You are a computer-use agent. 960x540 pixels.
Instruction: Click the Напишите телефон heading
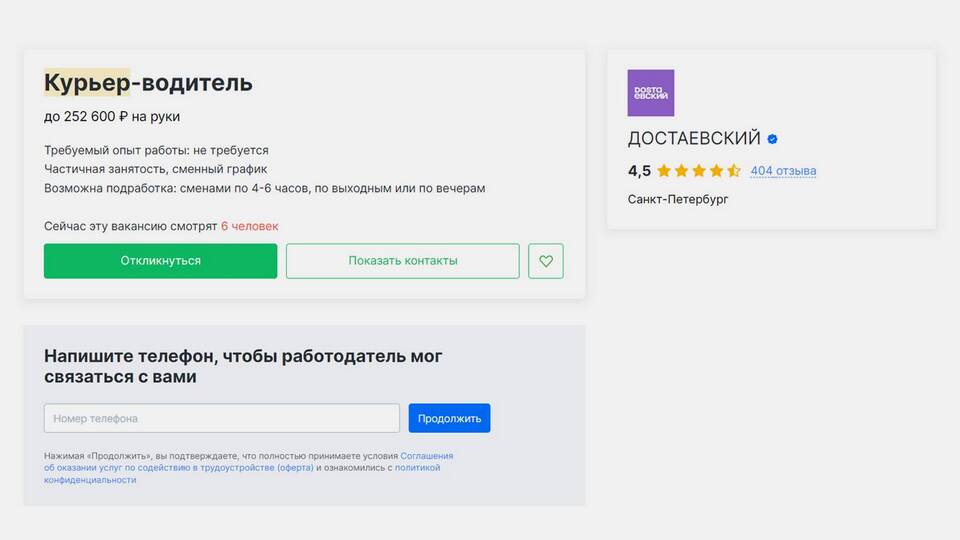(243, 366)
